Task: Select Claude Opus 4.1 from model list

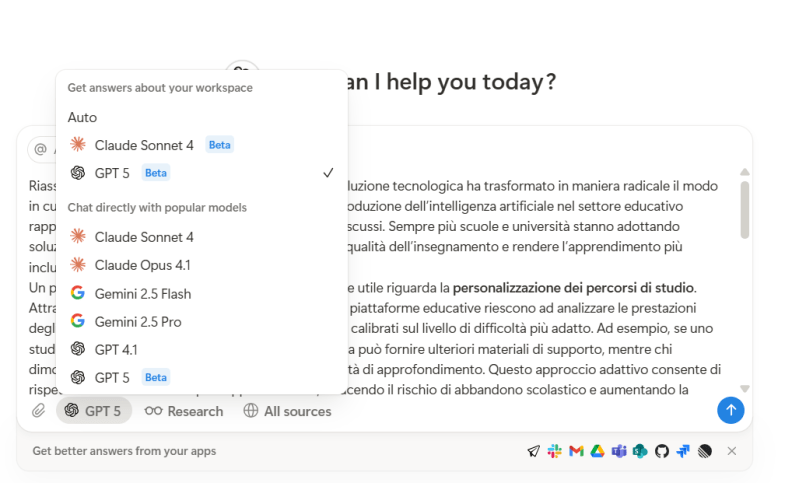Action: (142, 265)
